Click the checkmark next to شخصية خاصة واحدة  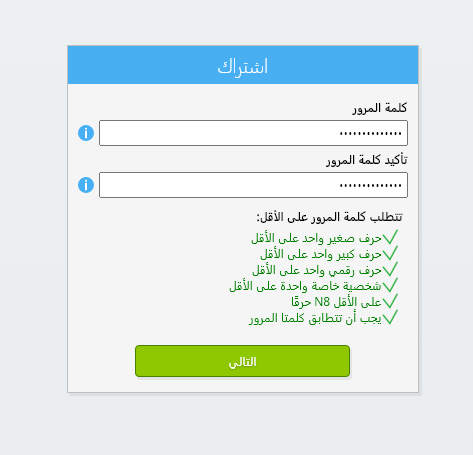(x=390, y=285)
